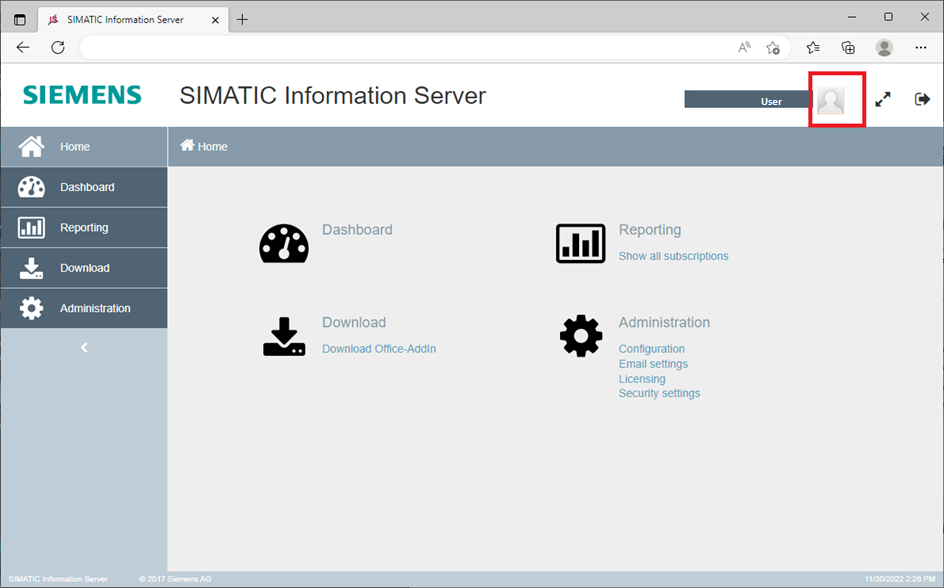Click the browser address bar
944x588 pixels.
pos(400,47)
